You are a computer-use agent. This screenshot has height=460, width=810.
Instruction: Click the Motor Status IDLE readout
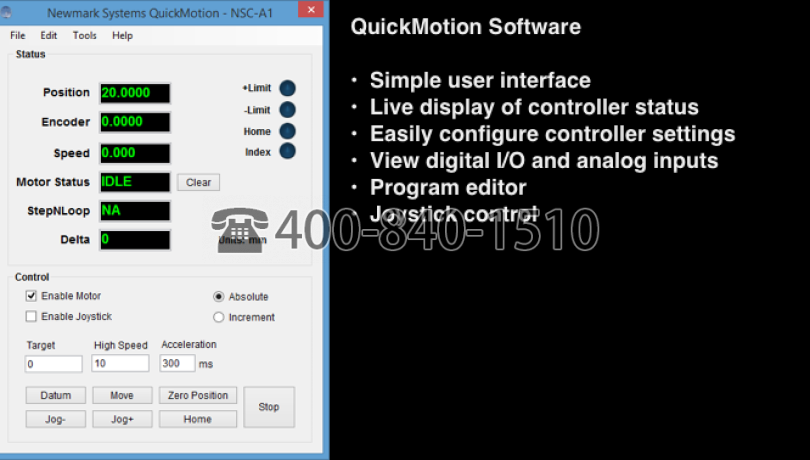point(135,182)
